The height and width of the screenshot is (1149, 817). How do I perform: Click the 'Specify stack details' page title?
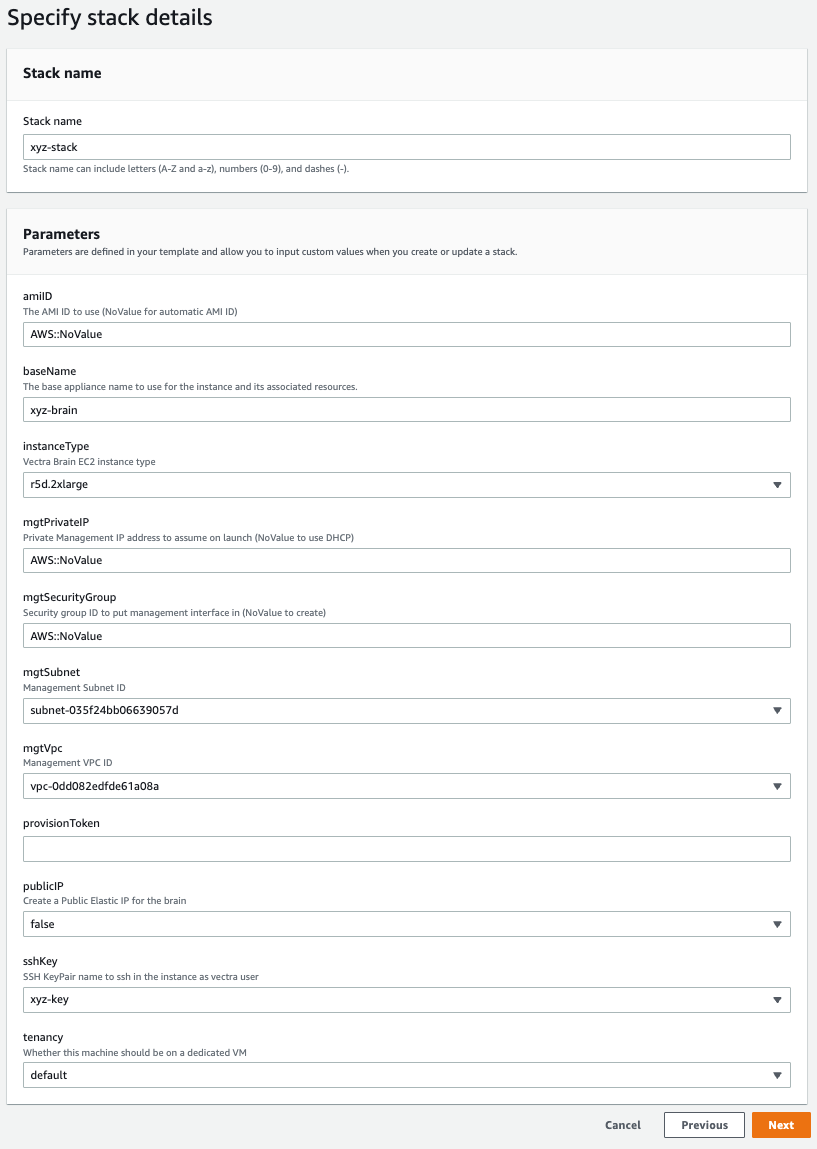tap(110, 18)
